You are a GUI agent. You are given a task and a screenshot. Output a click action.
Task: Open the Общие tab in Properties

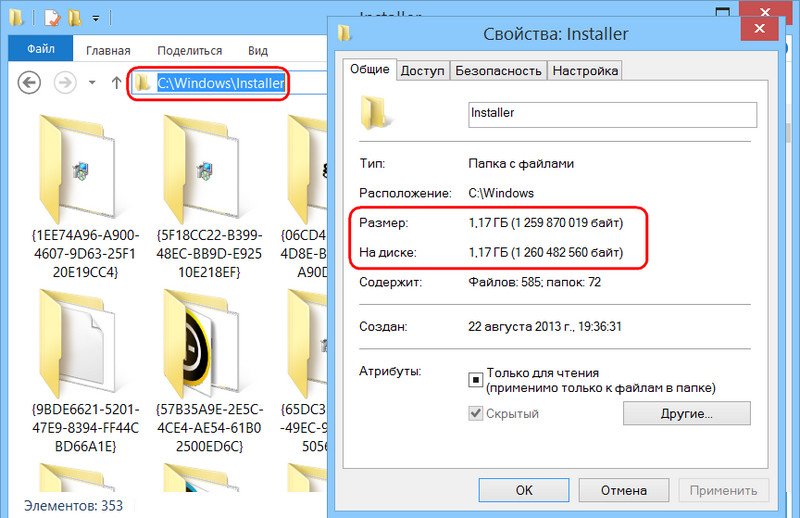click(x=369, y=69)
